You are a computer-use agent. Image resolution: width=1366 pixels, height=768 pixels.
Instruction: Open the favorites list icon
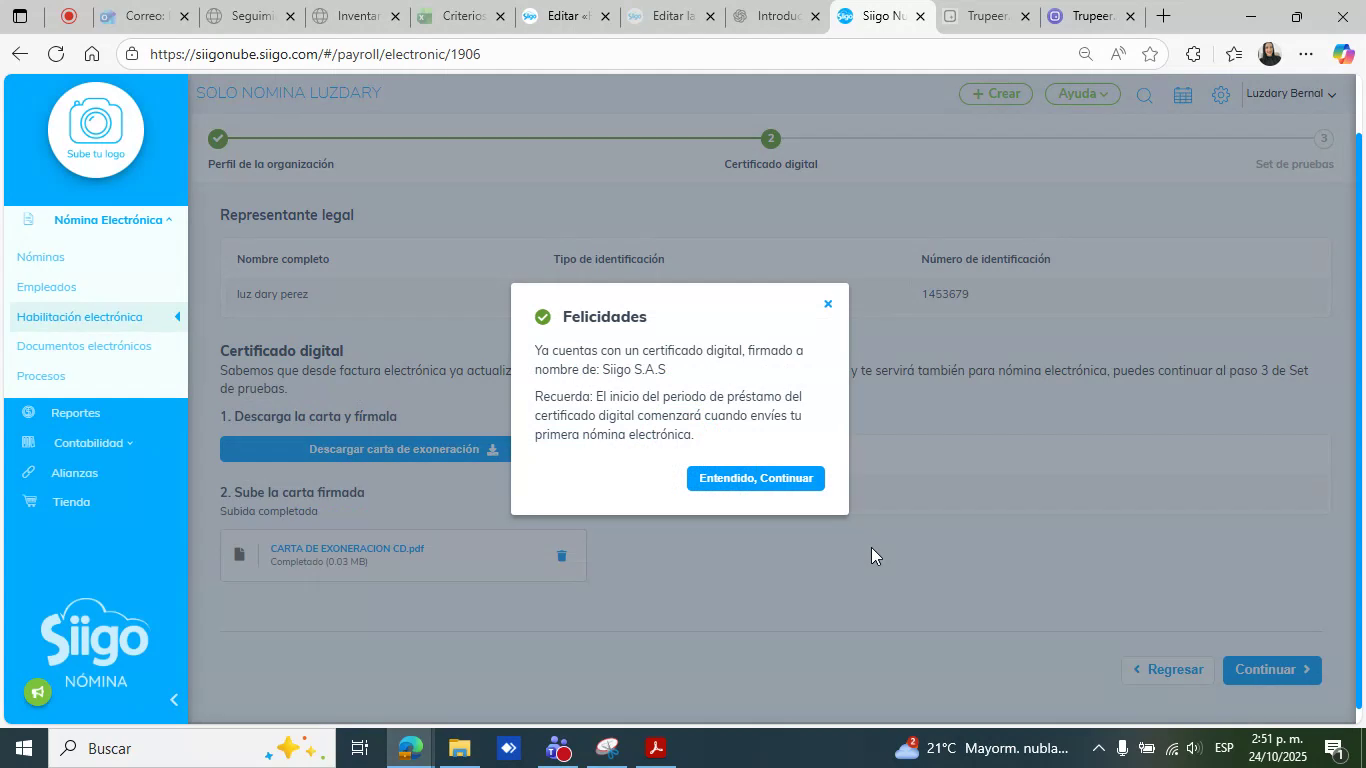1234,54
